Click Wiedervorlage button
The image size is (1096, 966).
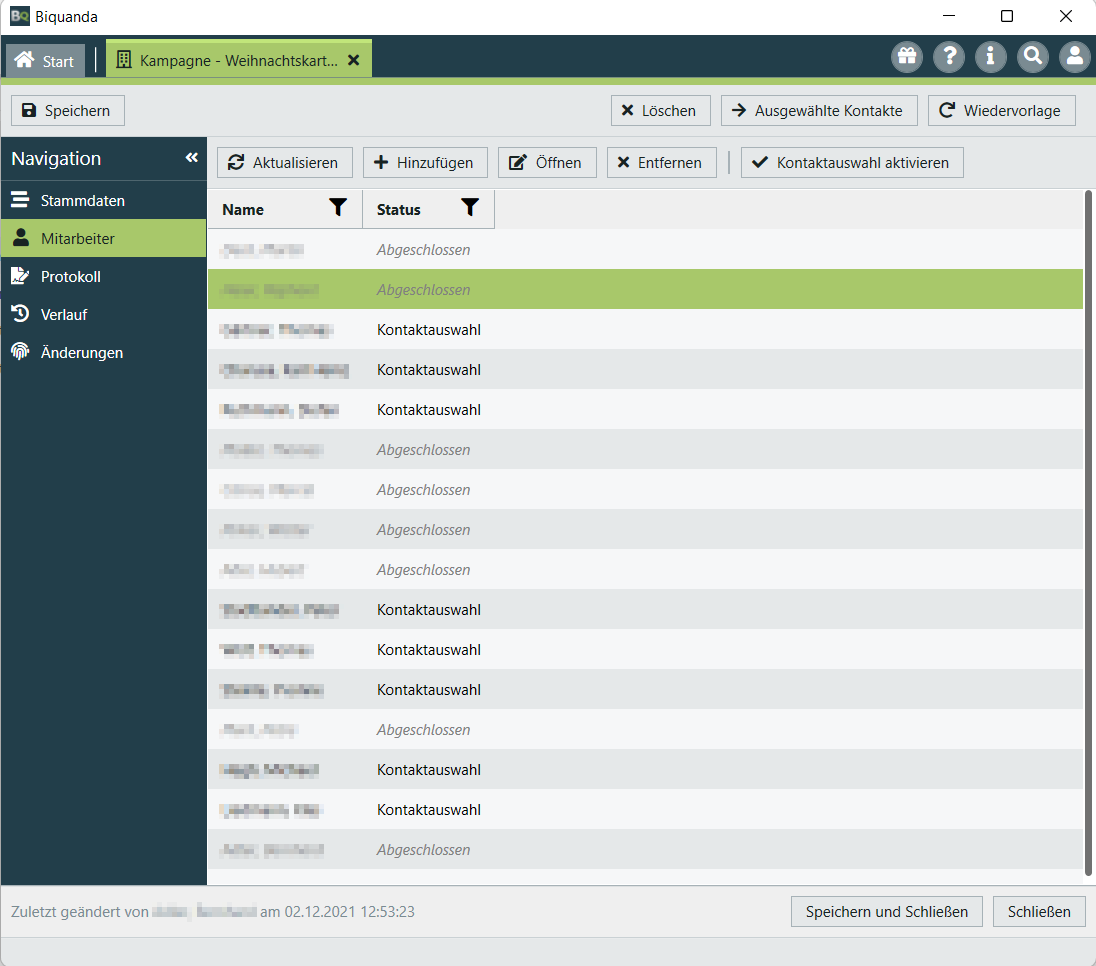point(1001,111)
